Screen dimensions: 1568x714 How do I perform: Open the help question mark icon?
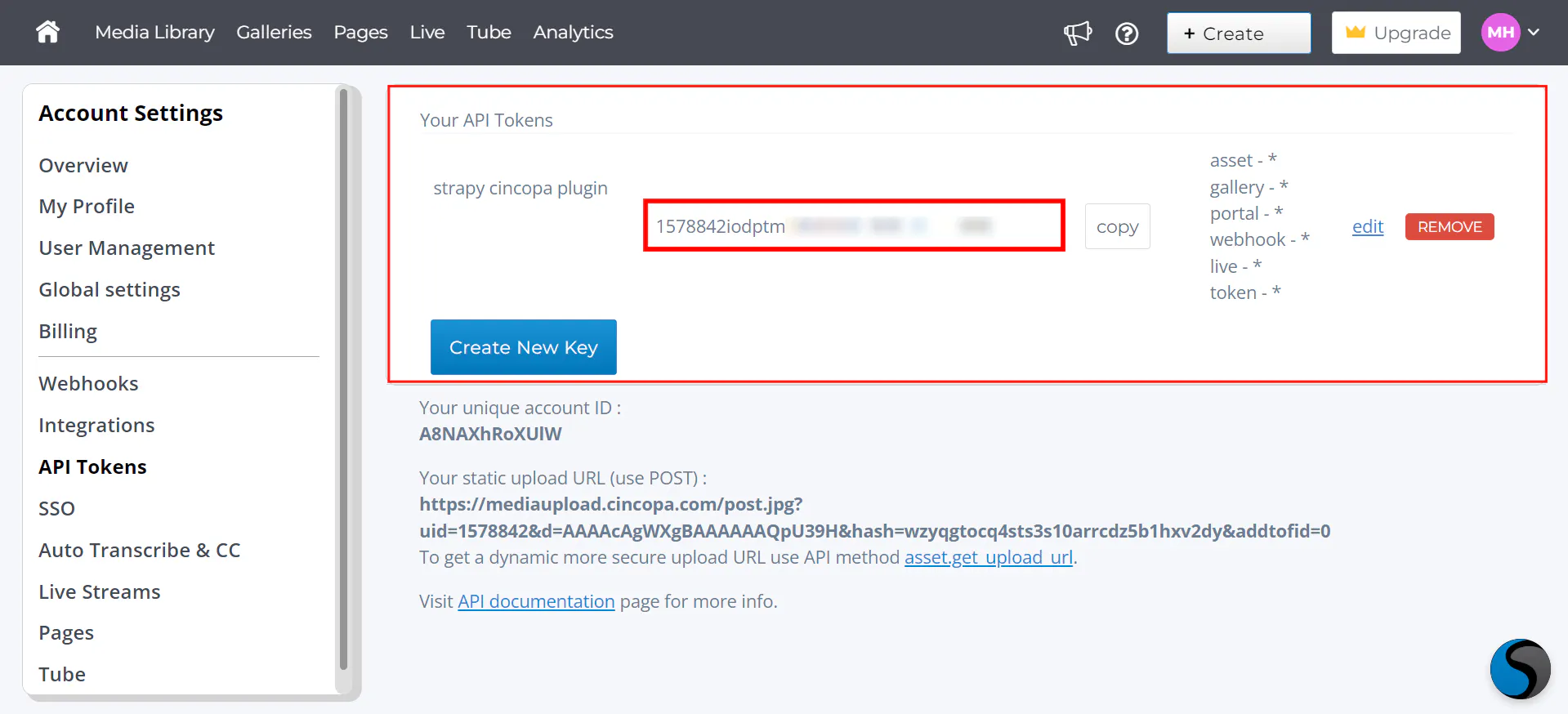1127,33
